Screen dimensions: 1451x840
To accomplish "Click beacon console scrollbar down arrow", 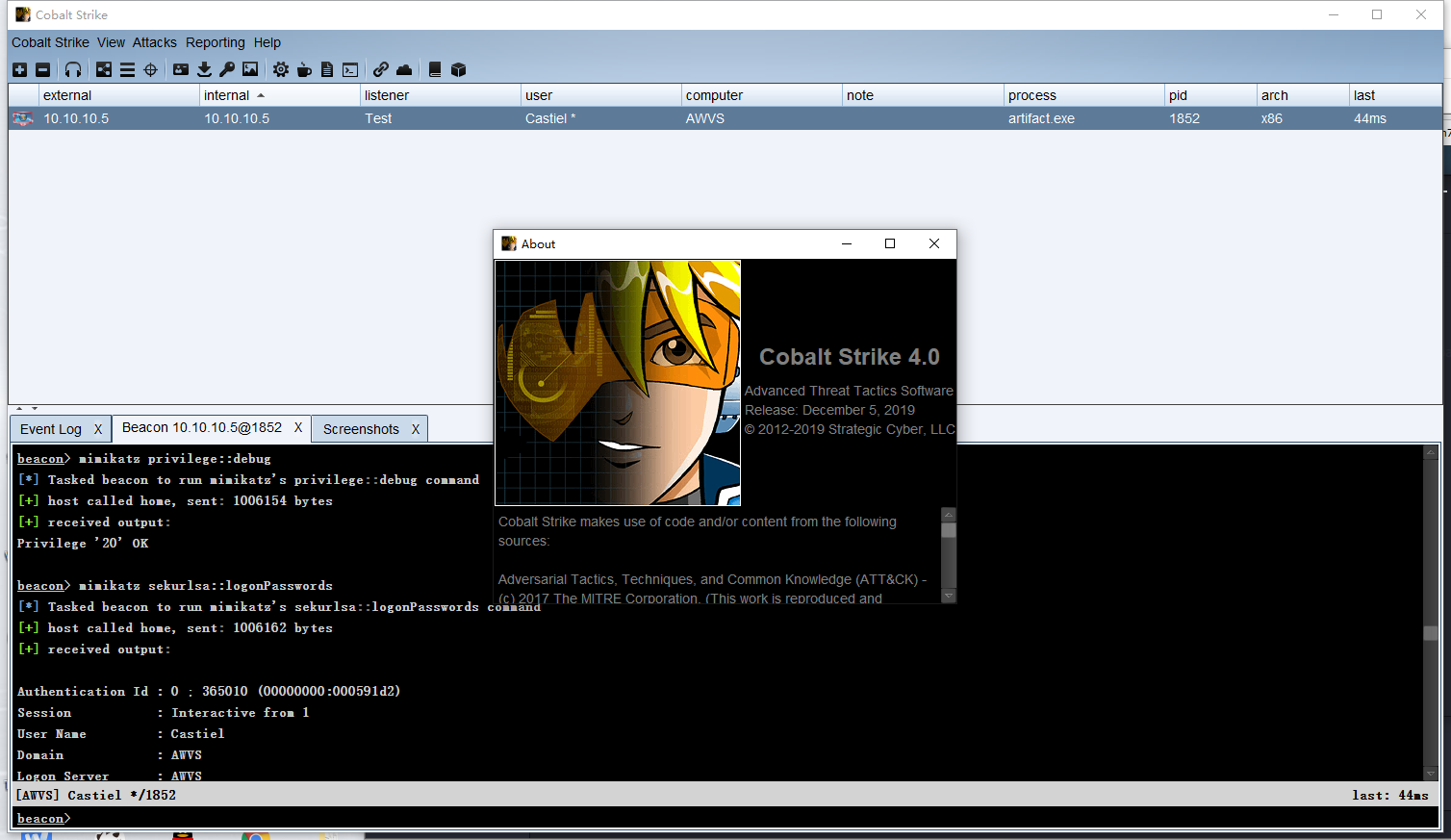I will 1431,774.
